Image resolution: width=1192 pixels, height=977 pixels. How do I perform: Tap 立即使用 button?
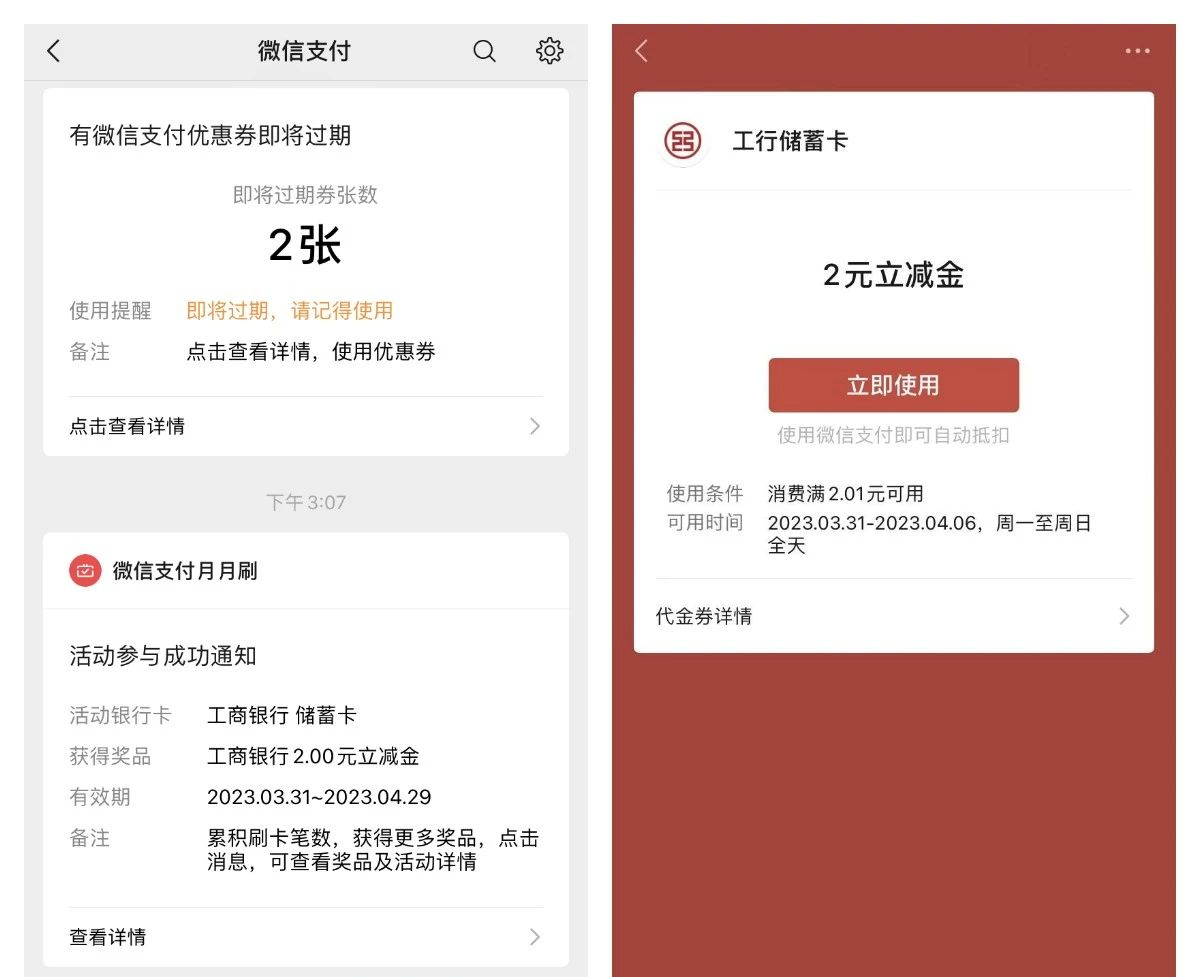click(893, 385)
